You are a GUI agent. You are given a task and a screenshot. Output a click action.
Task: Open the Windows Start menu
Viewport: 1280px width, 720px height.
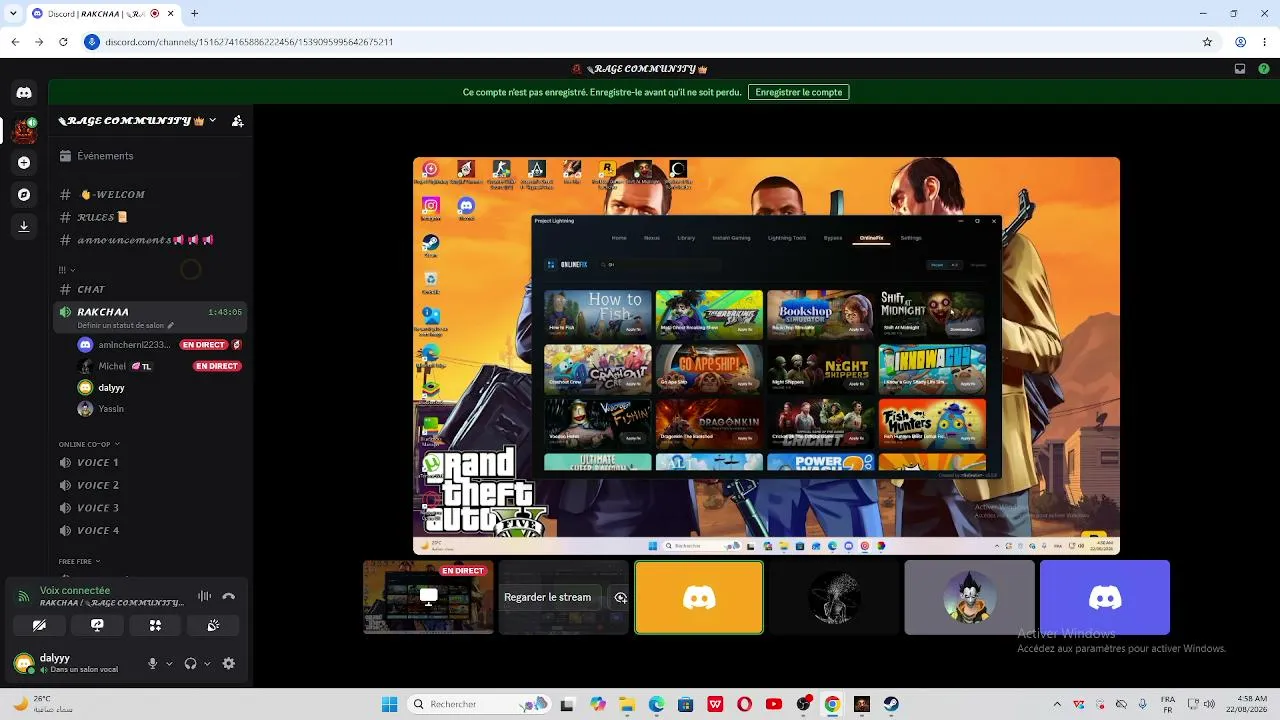pyautogui.click(x=389, y=704)
